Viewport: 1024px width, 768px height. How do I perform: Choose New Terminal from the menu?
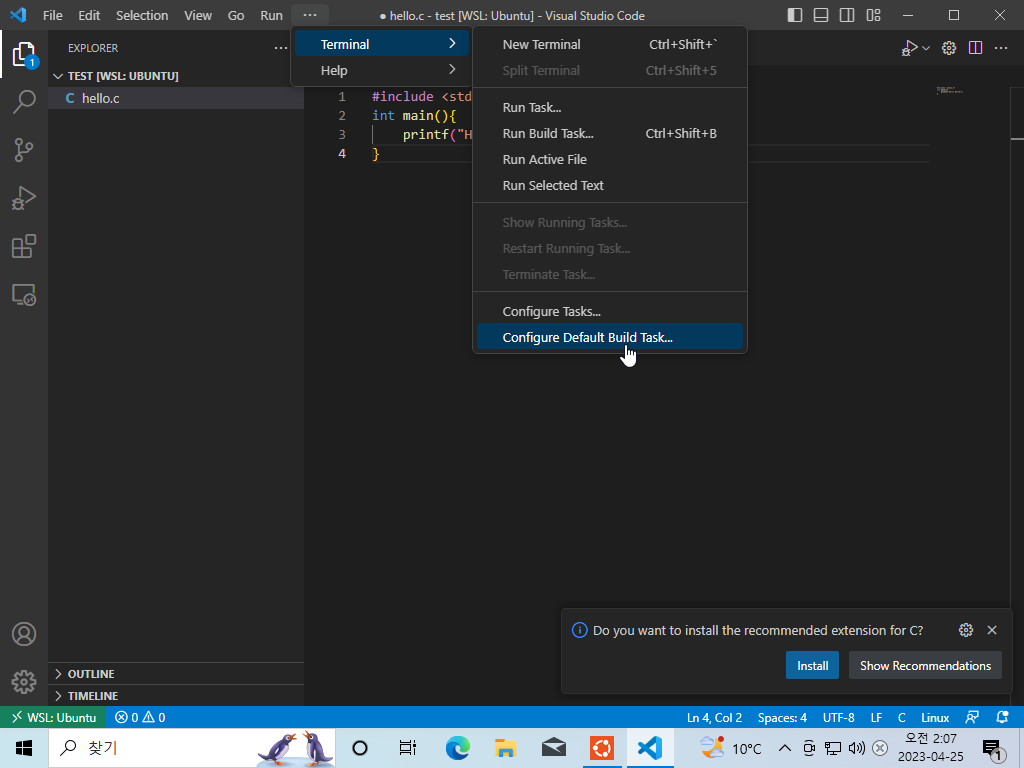[609, 44]
